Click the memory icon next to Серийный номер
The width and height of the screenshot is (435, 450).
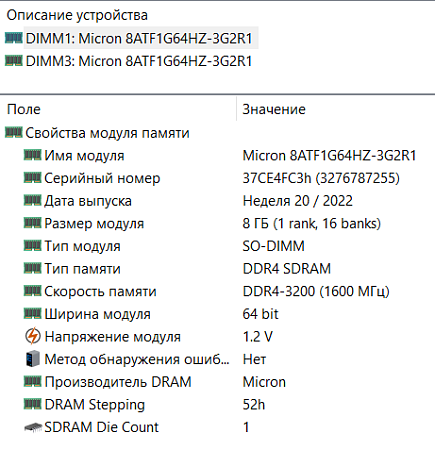pos(33,178)
